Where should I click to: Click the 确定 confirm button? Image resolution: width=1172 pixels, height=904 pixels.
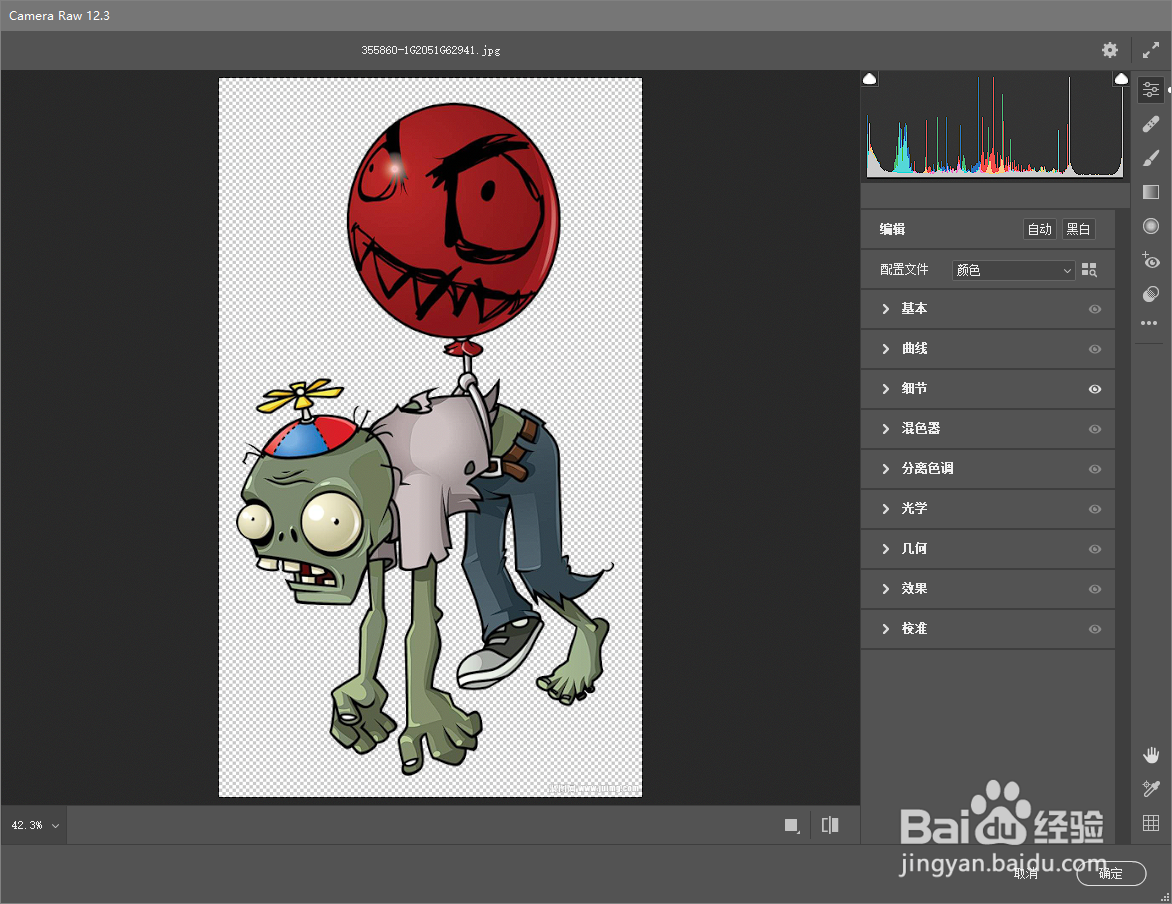coord(1111,873)
